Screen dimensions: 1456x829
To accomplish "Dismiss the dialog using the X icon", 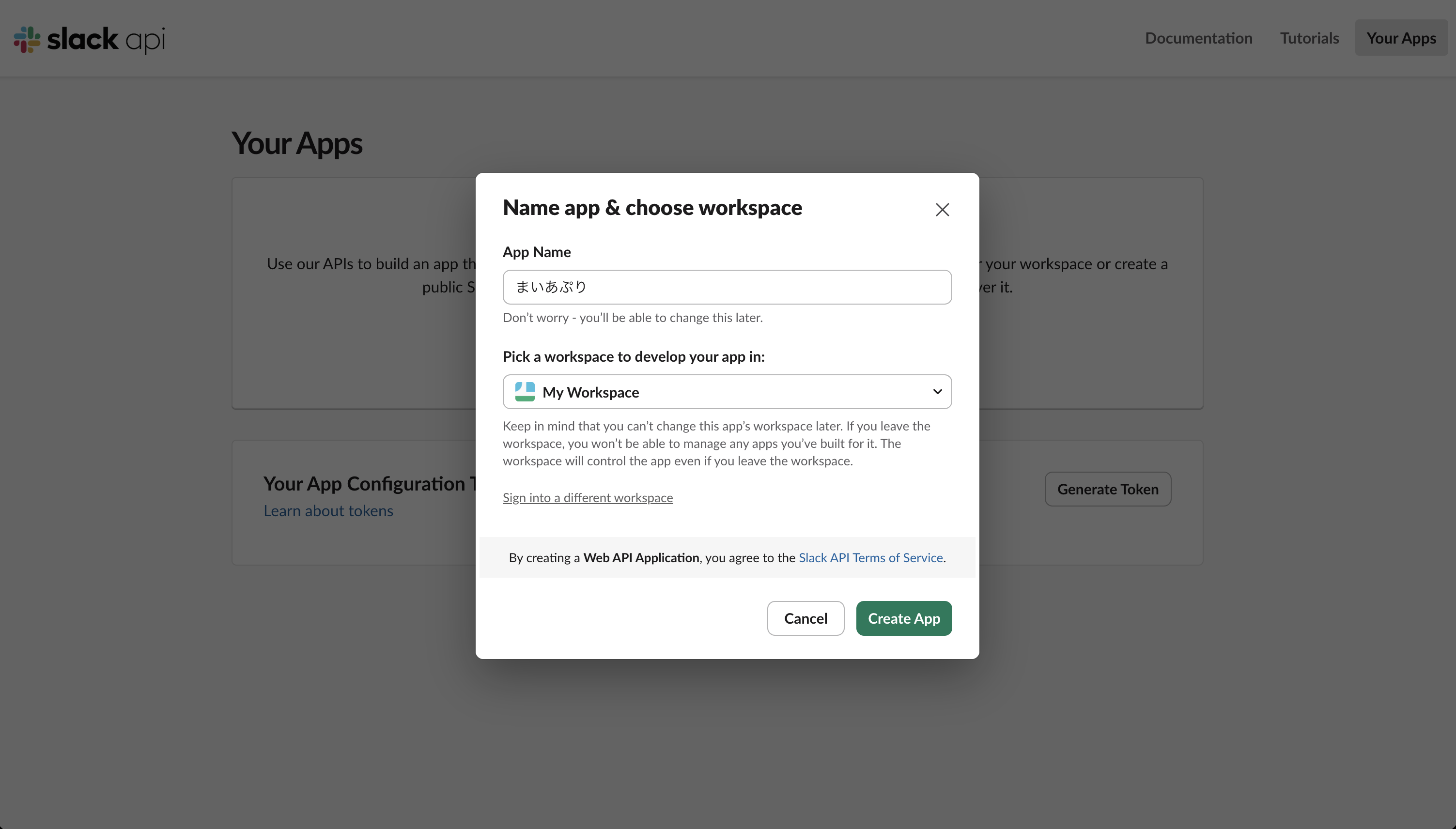I will point(942,209).
